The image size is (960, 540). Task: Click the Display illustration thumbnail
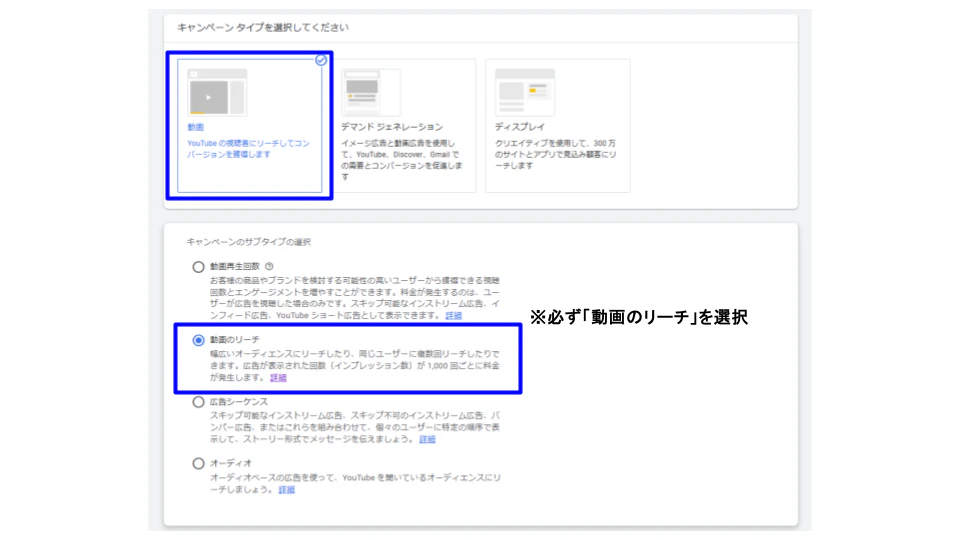coord(525,92)
